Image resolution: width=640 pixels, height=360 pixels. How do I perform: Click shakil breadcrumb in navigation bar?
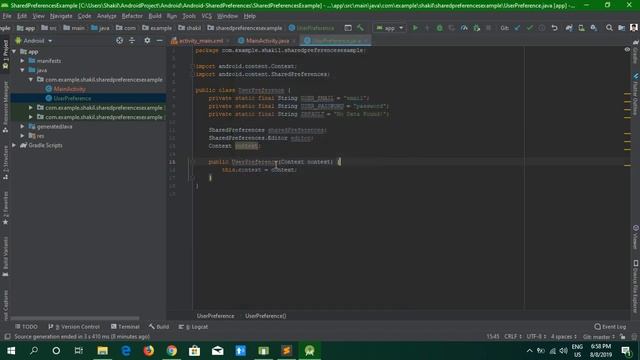(189, 28)
